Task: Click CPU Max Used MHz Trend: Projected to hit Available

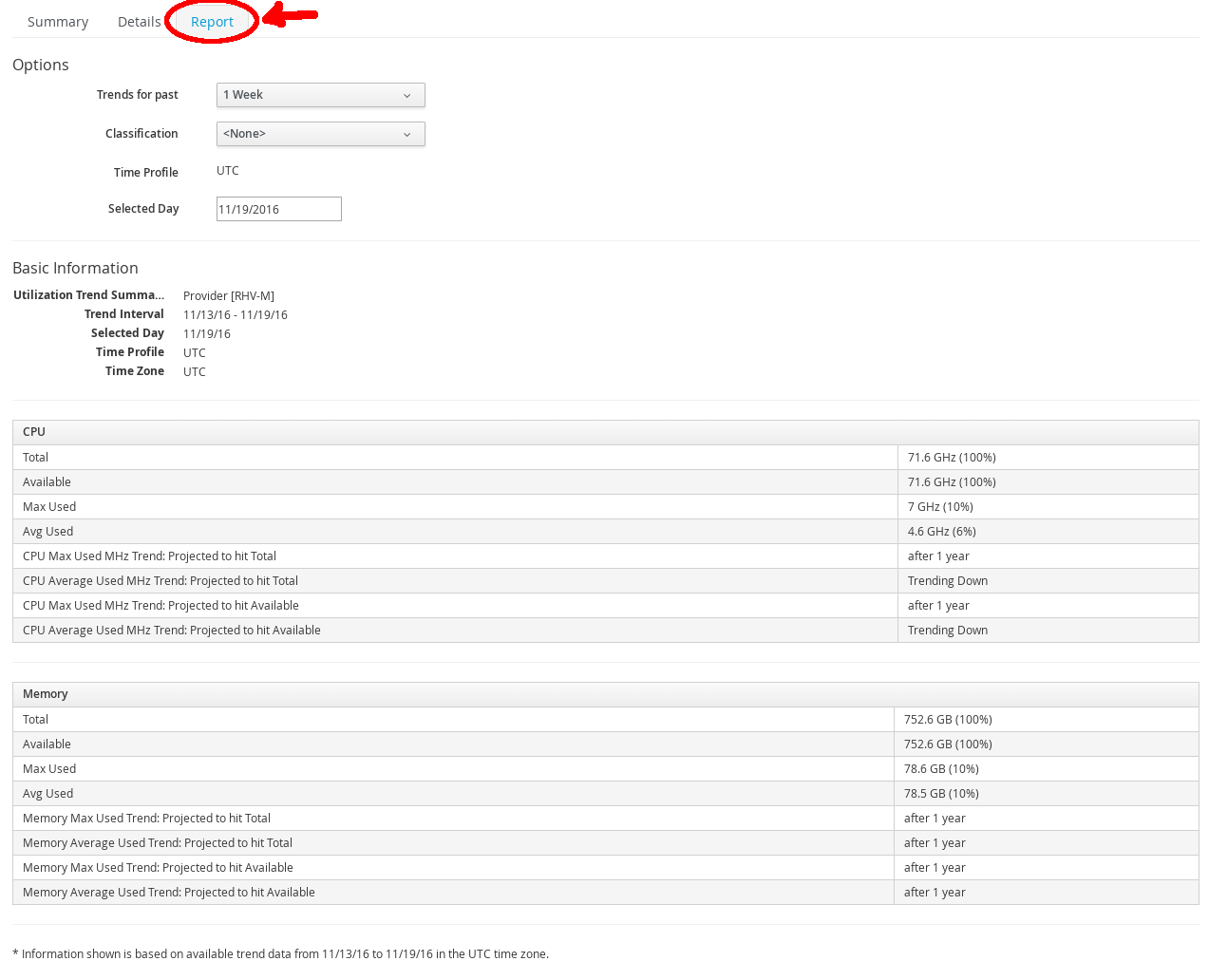Action: point(161,606)
